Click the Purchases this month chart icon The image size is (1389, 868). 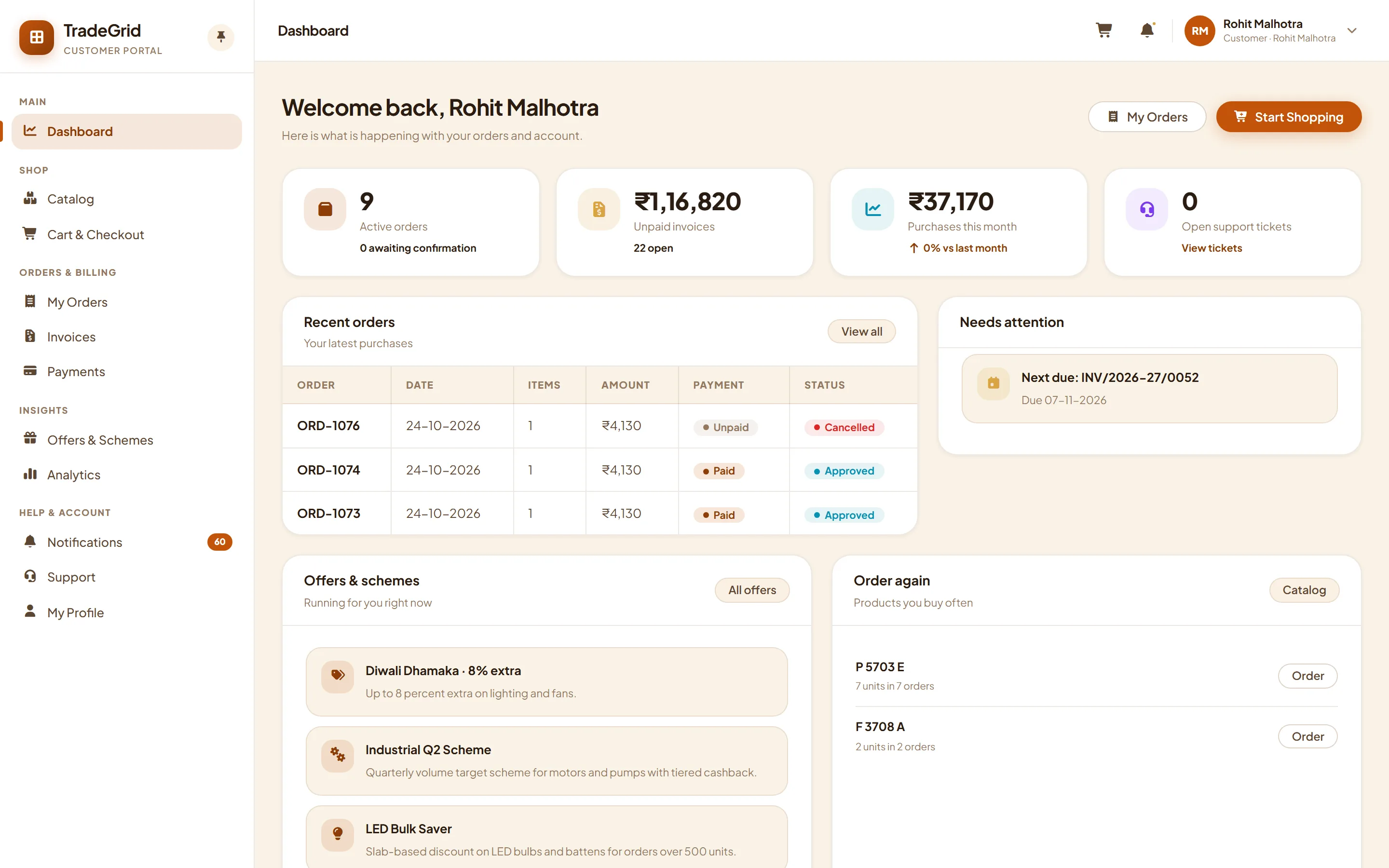(x=872, y=210)
